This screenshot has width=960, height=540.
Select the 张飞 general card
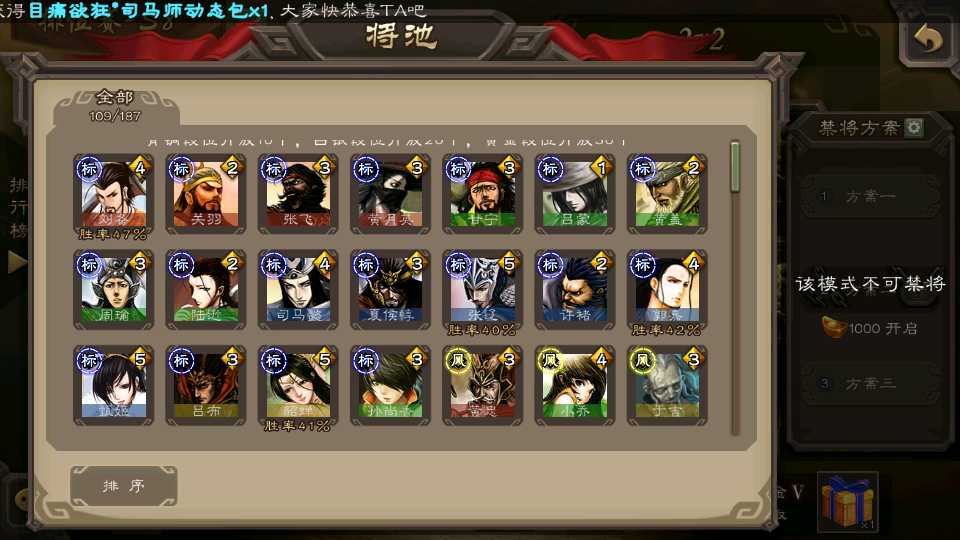(x=298, y=193)
